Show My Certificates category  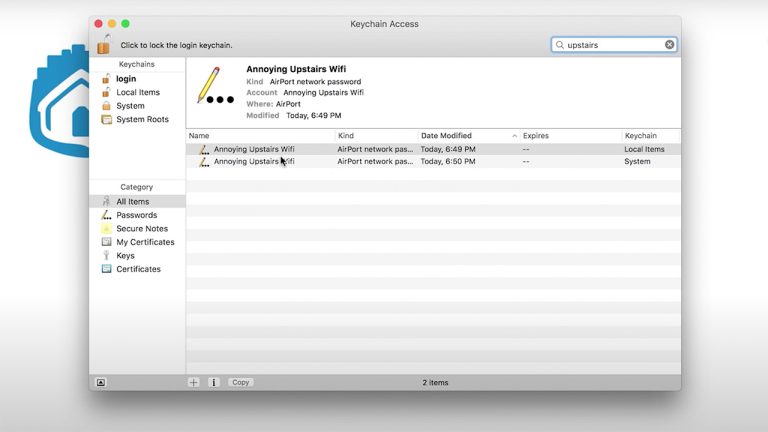[x=145, y=242]
